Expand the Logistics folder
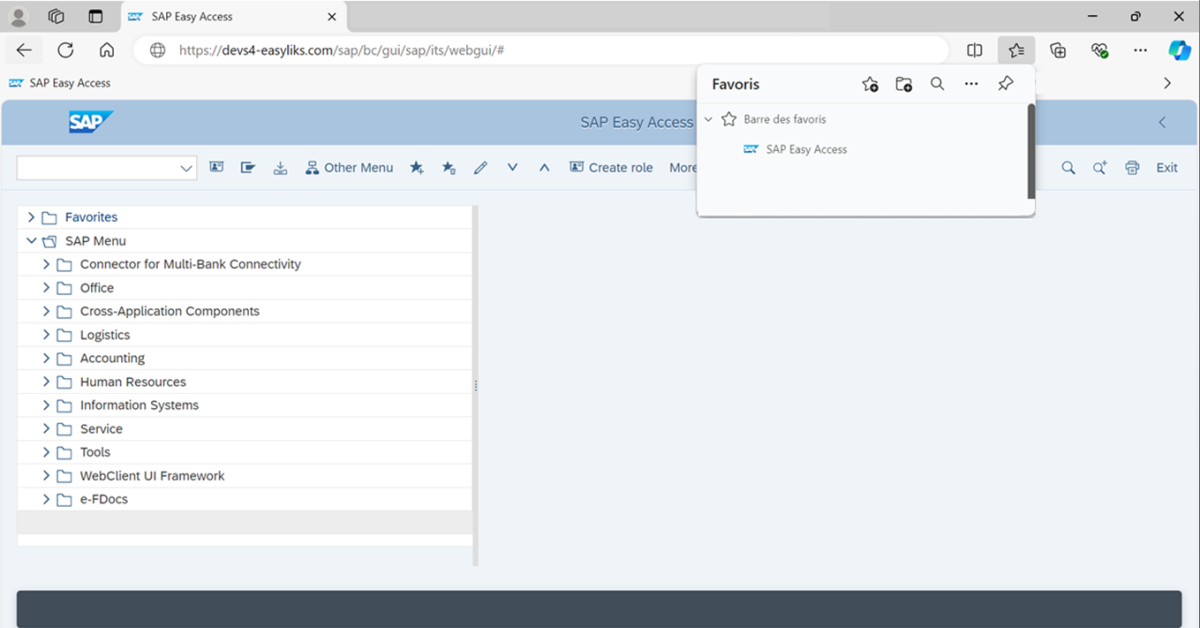 [47, 334]
